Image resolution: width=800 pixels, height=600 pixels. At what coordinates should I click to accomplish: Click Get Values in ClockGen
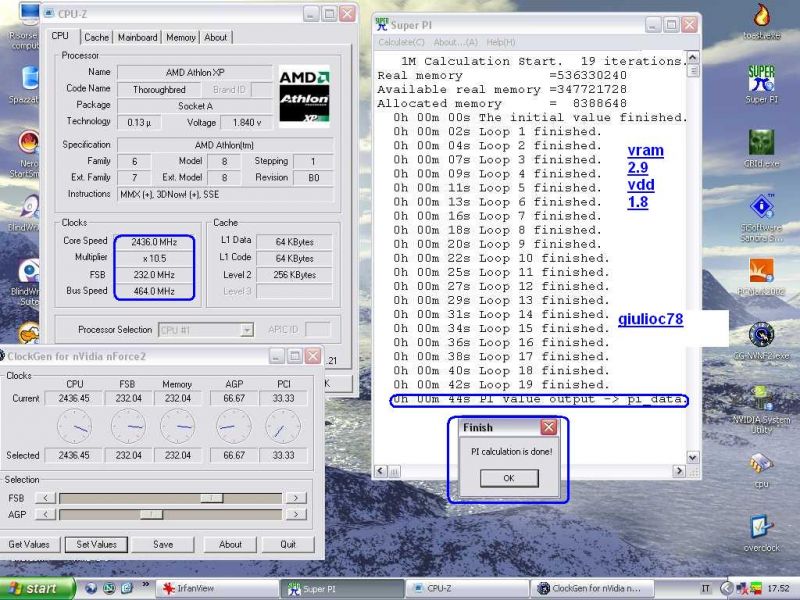29,544
